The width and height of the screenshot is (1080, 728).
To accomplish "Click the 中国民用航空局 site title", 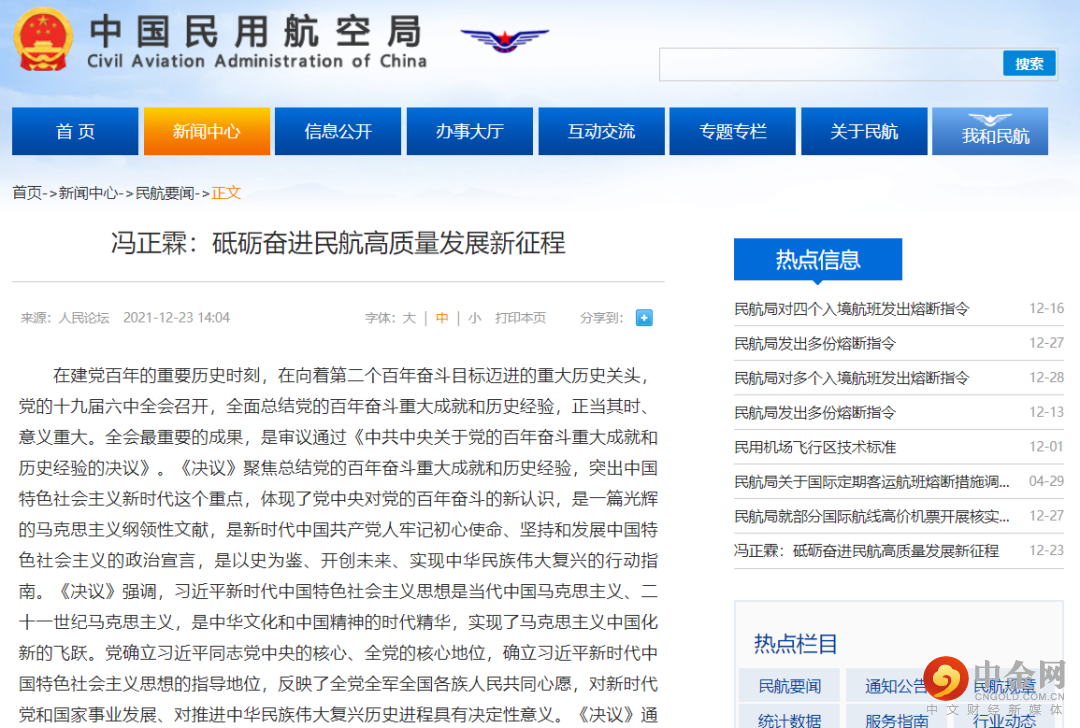I will tap(256, 31).
